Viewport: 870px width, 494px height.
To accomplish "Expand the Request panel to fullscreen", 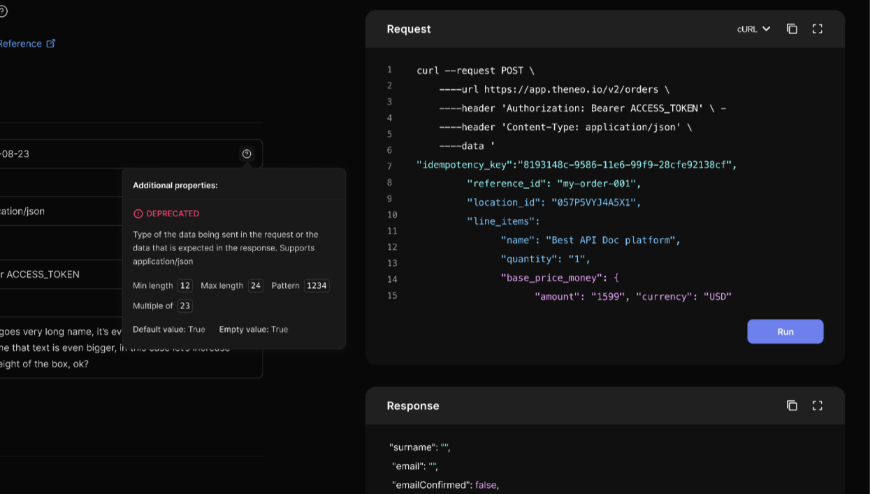I will click(817, 29).
